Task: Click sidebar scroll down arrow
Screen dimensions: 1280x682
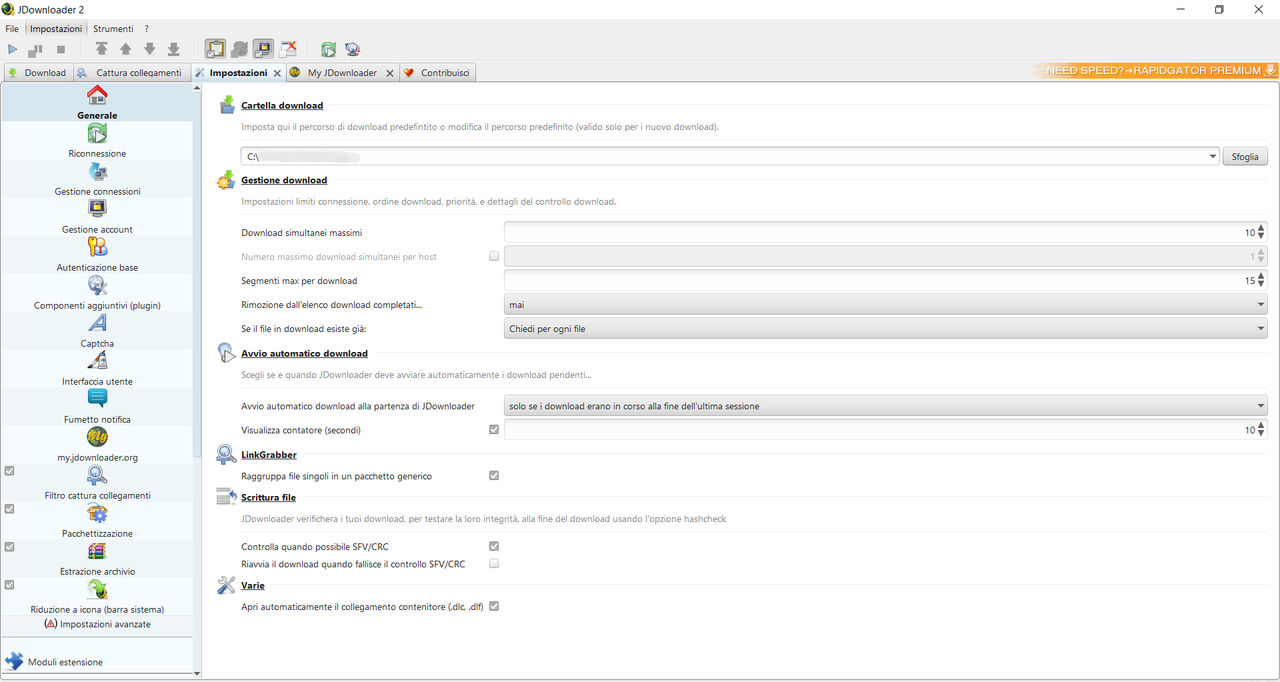Action: (197, 674)
